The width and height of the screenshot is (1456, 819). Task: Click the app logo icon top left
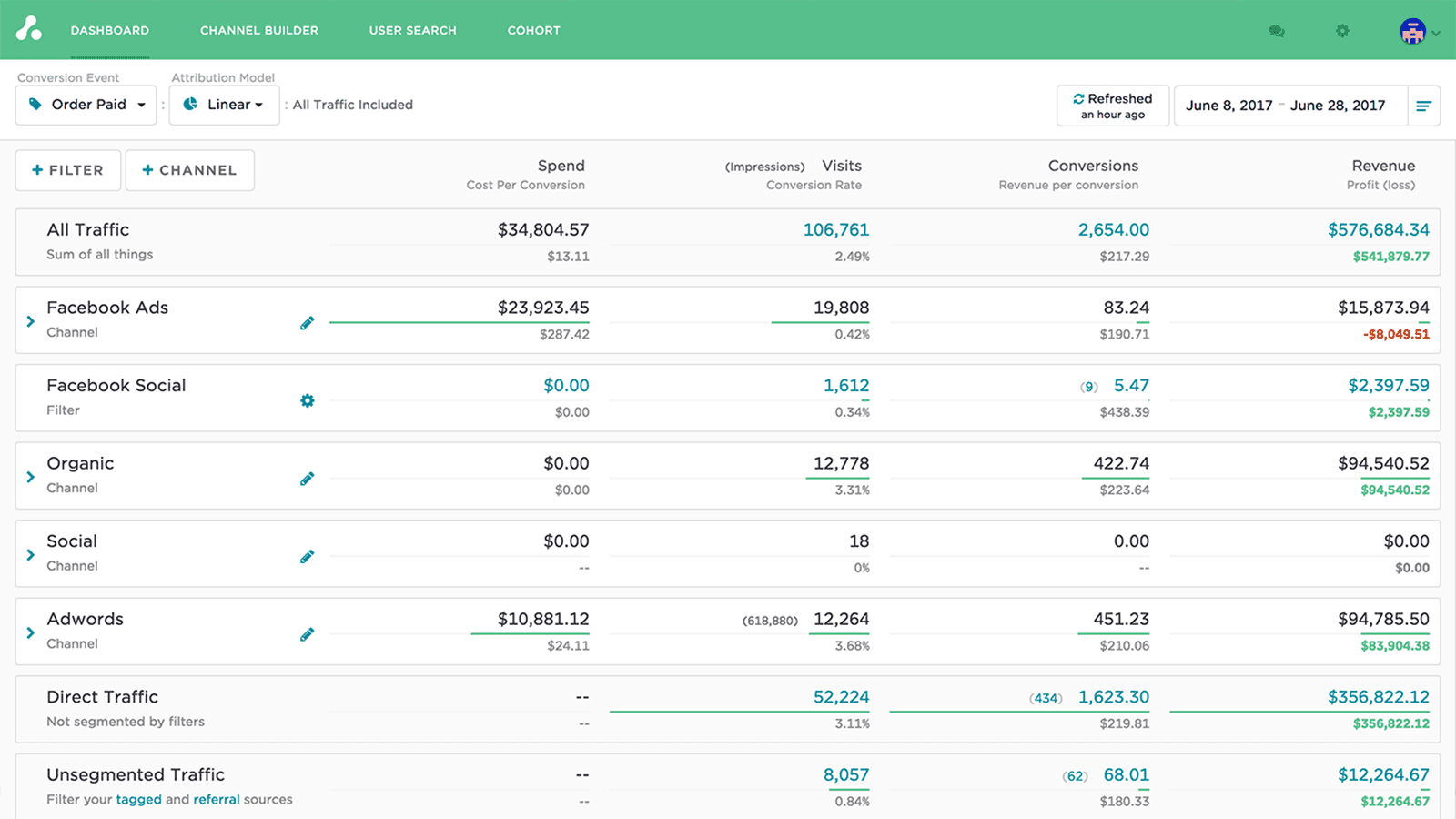[30, 29]
